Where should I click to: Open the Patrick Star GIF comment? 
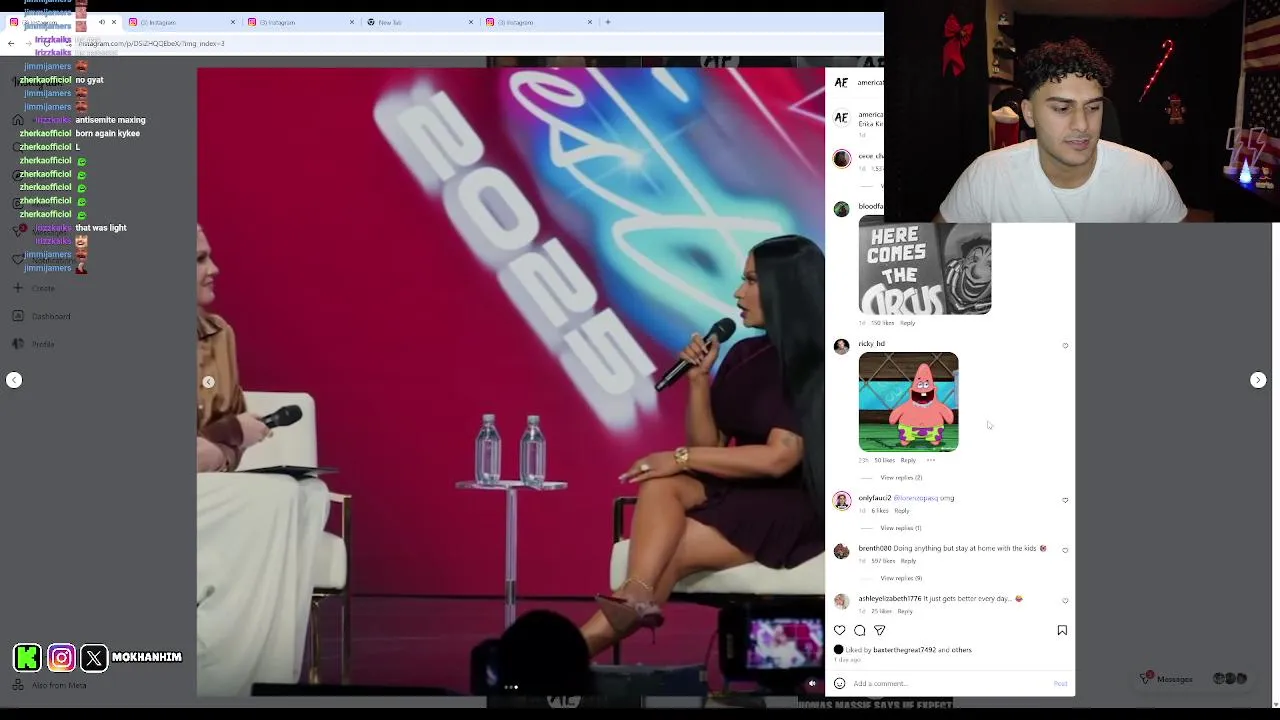coord(908,402)
